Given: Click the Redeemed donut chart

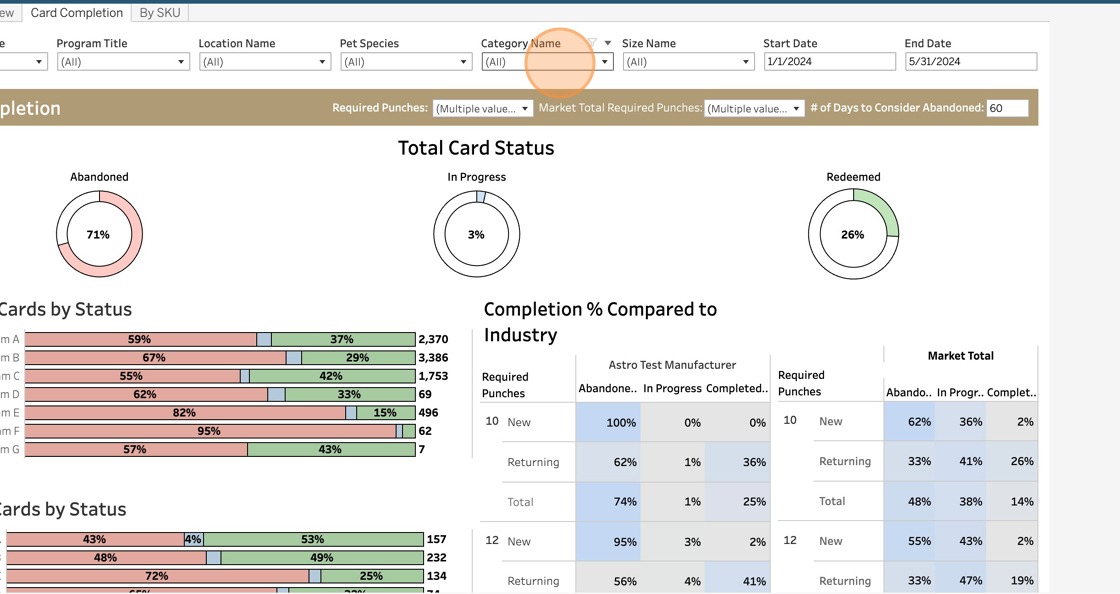Looking at the screenshot, I should click(x=853, y=235).
